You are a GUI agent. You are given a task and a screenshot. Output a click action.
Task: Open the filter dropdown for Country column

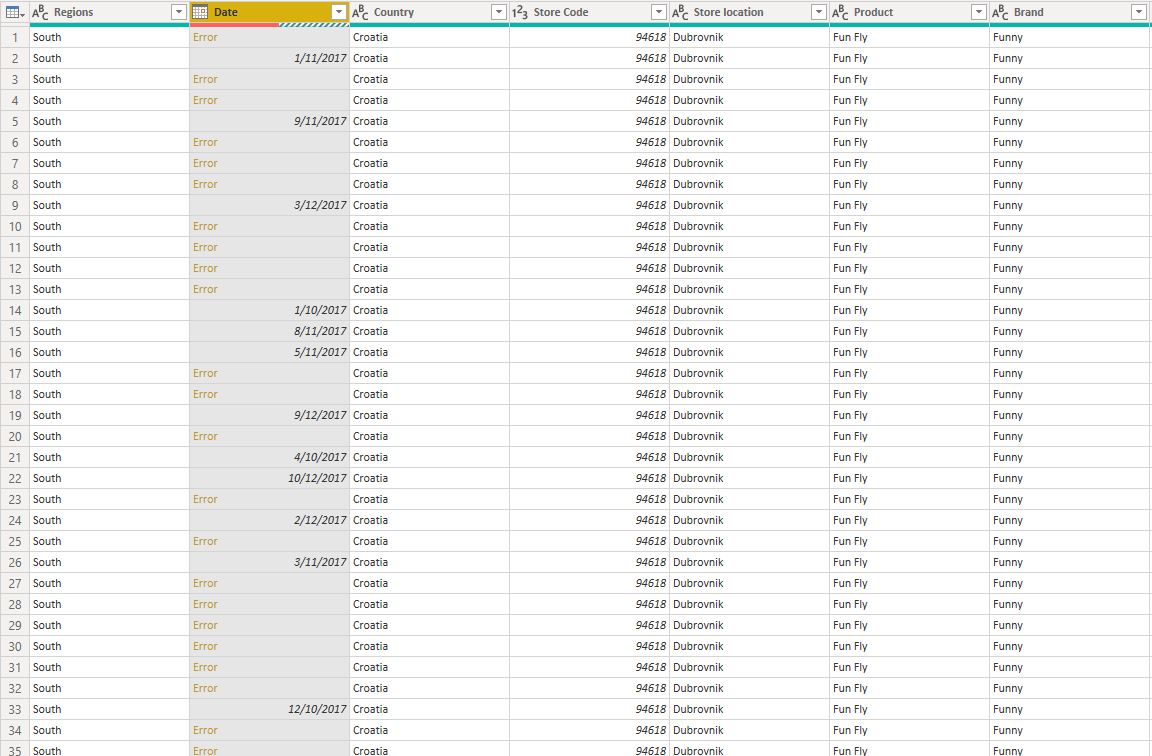pos(499,12)
